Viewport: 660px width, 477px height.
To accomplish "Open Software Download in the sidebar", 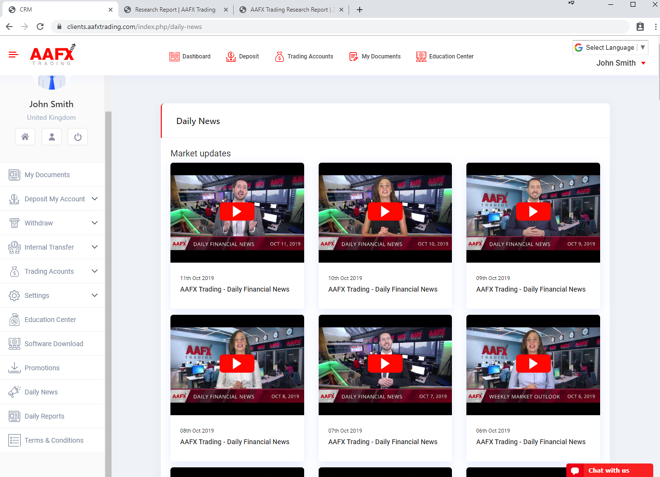I will point(54,344).
